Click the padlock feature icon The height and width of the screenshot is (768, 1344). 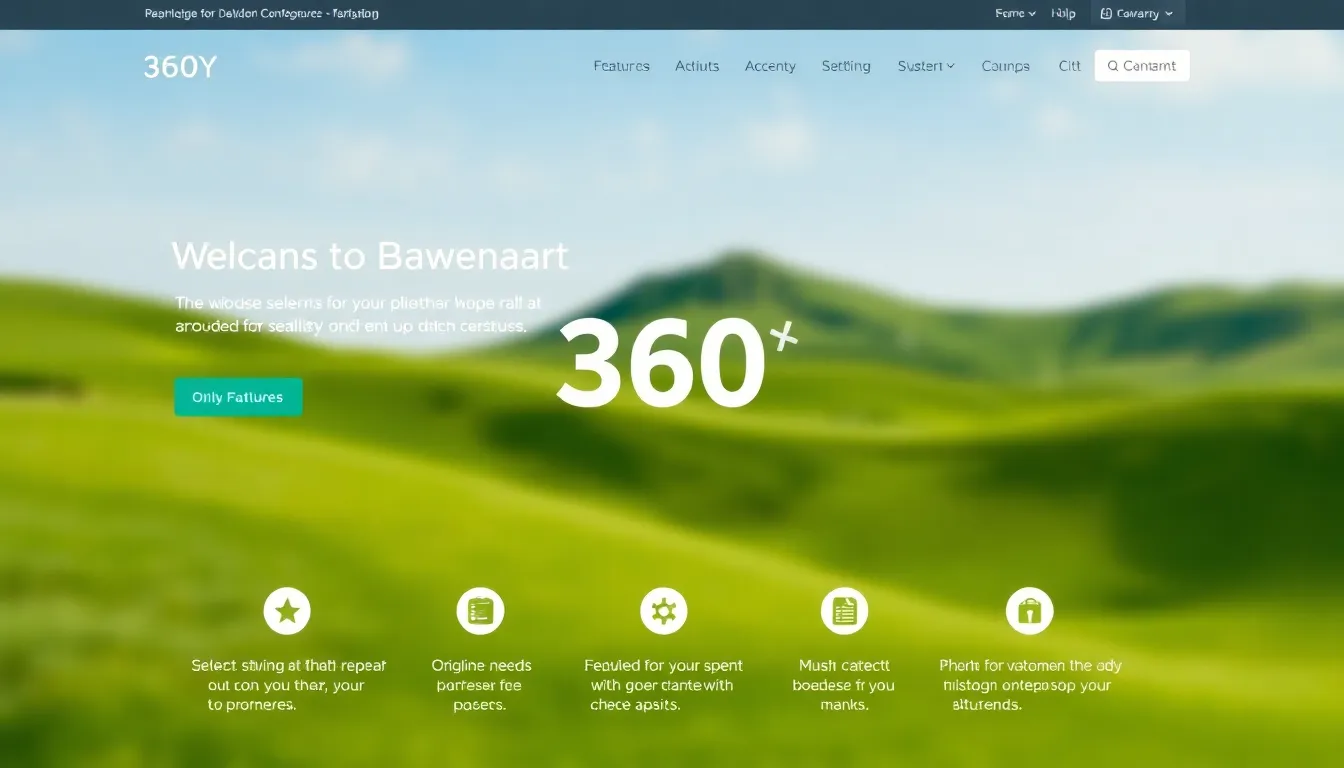1029,611
